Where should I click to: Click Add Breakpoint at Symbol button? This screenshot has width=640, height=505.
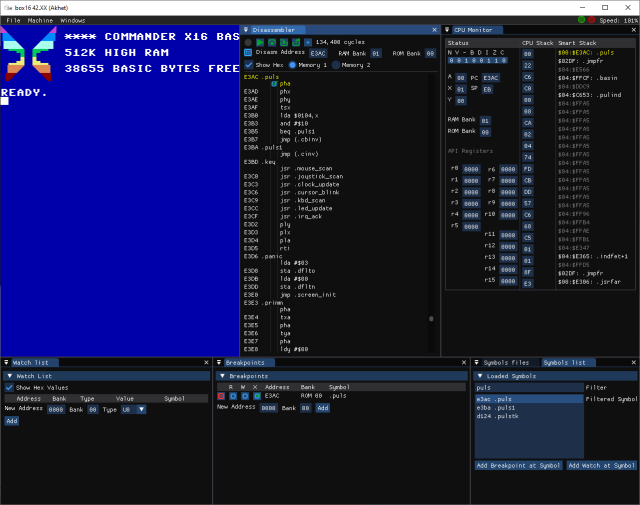click(x=518, y=465)
